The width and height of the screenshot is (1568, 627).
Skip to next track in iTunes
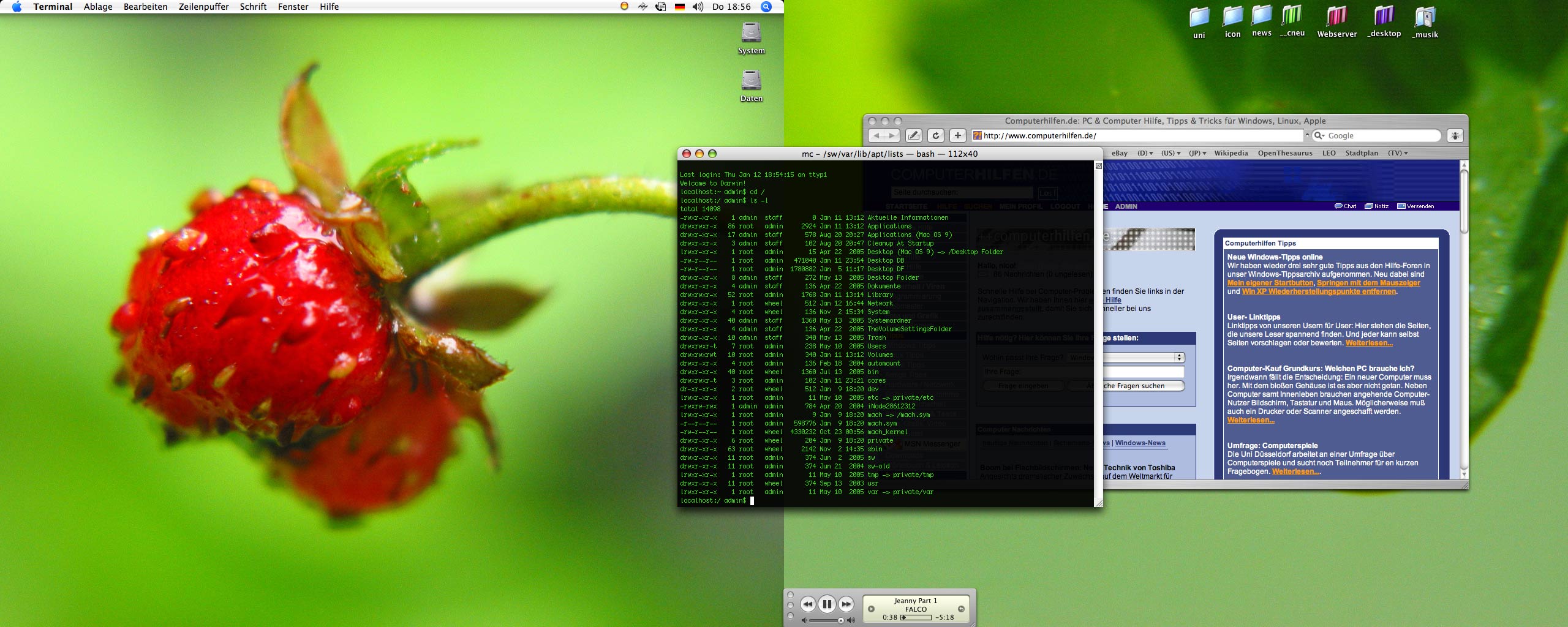click(846, 604)
